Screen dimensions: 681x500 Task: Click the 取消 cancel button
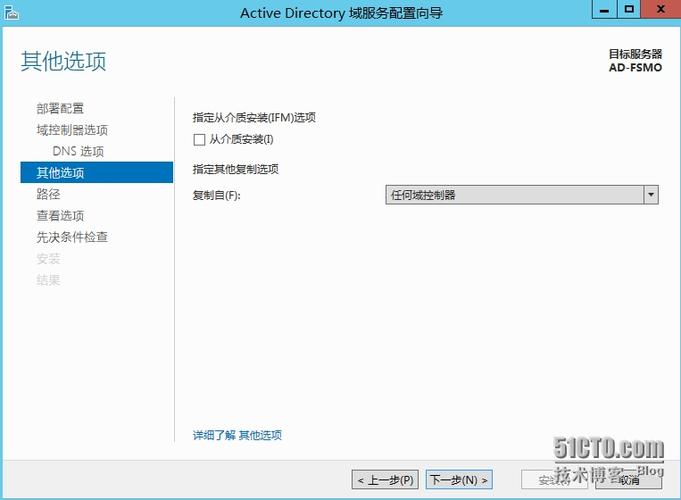point(628,480)
